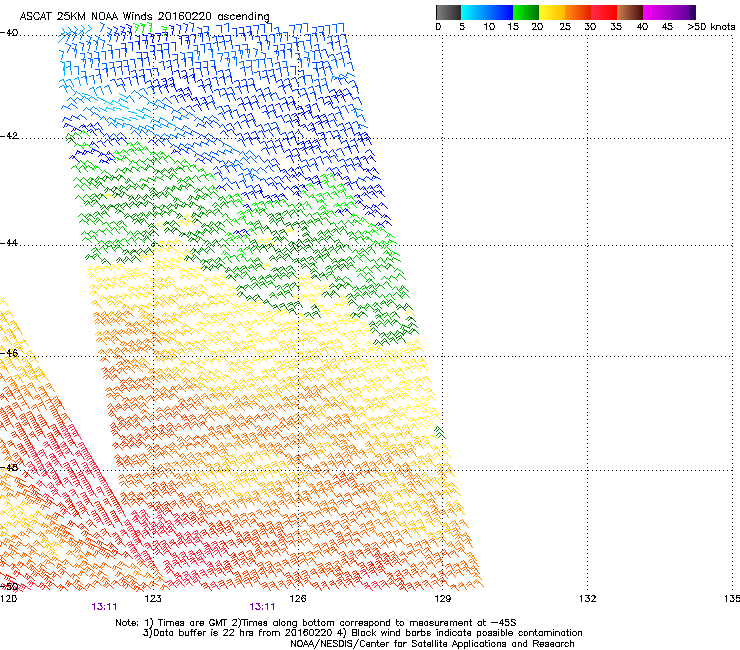Screen dimensions: 740x650
Task: Select the brown 35-40 knots color band
Action: click(630, 12)
